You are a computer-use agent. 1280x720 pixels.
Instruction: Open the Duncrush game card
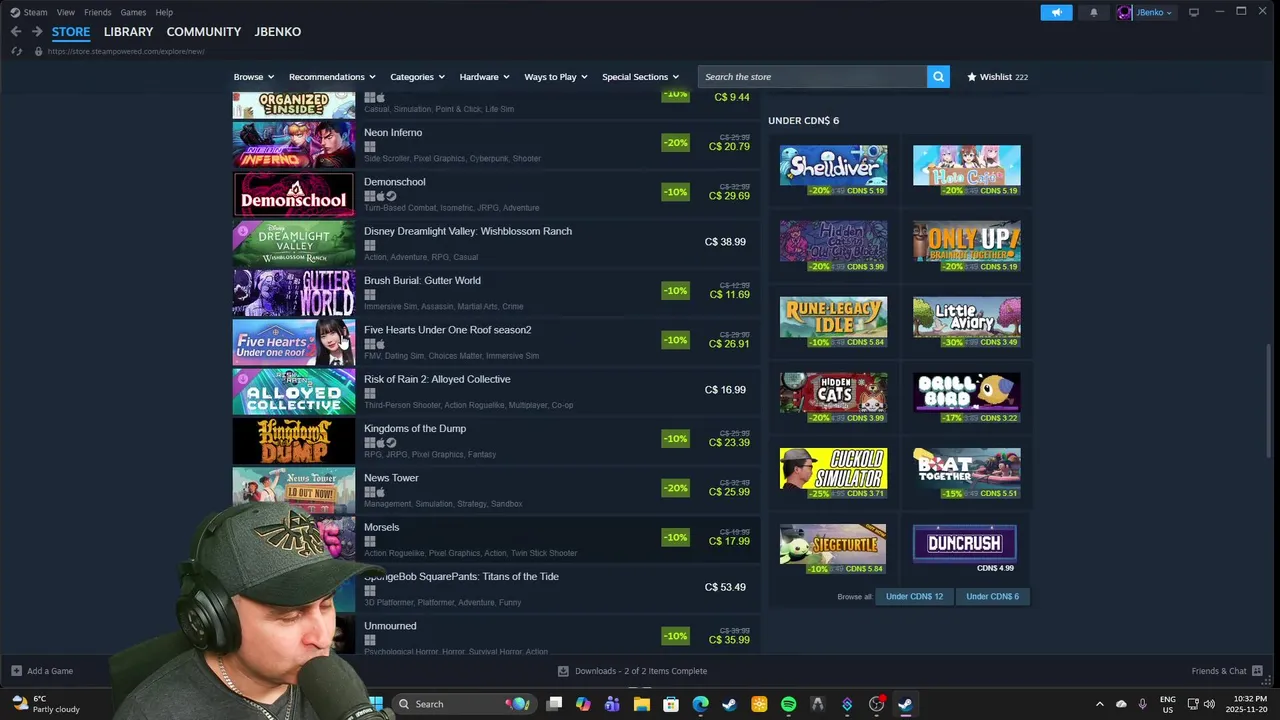click(965, 549)
